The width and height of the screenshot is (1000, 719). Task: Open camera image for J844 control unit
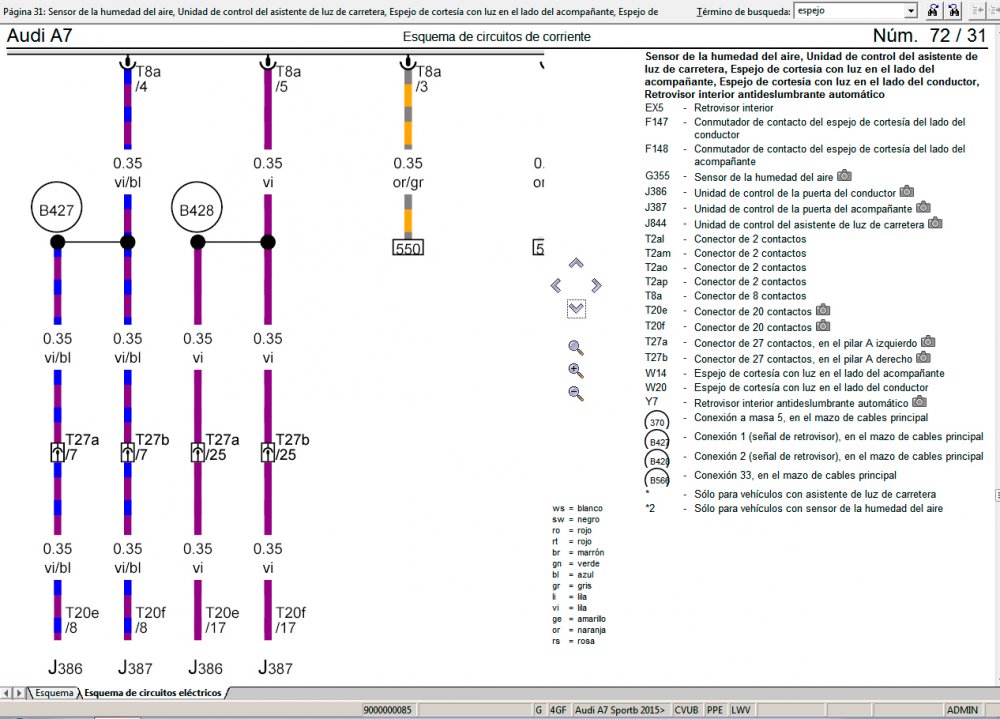[x=935, y=223]
